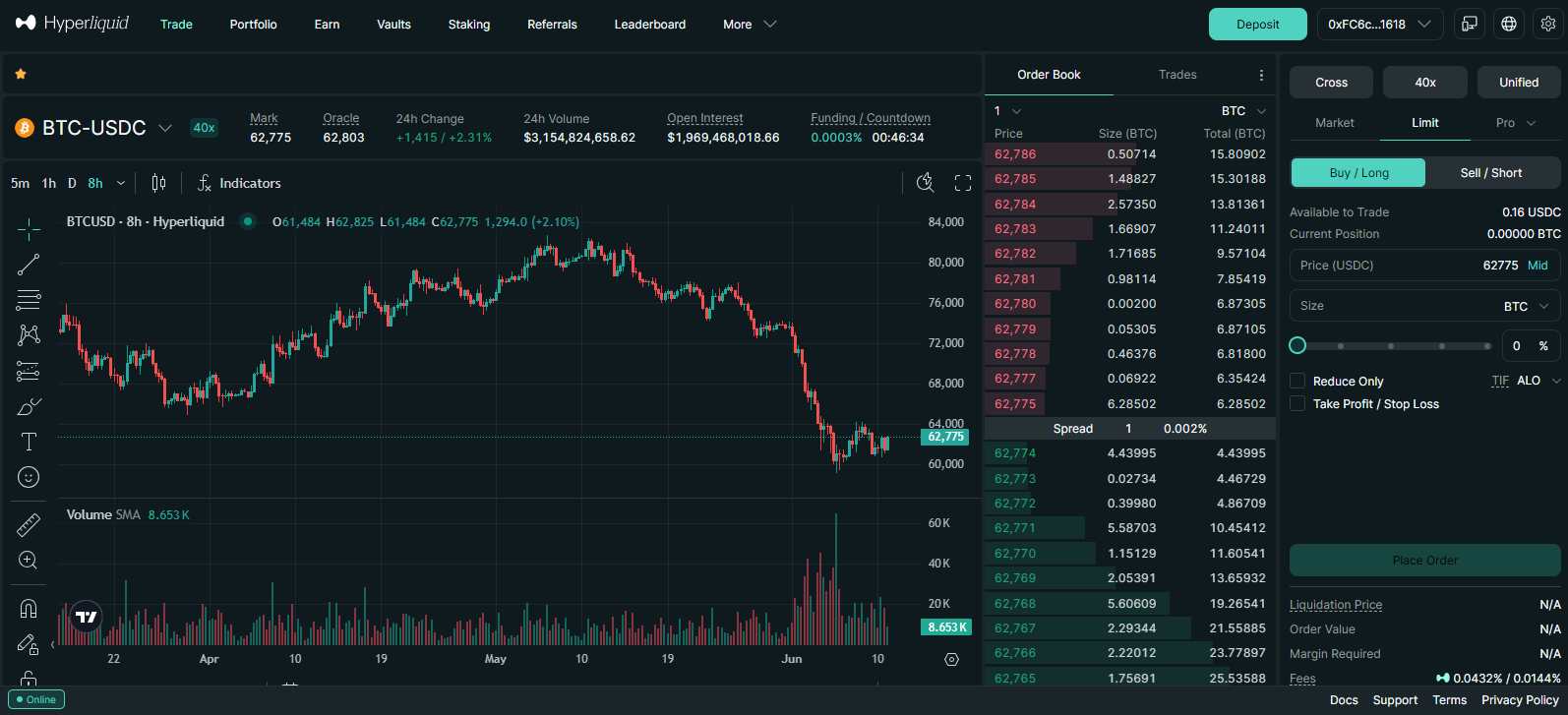Click the Price (USDC) input field
Viewport: 1568px width, 715px height.
tap(1425, 266)
